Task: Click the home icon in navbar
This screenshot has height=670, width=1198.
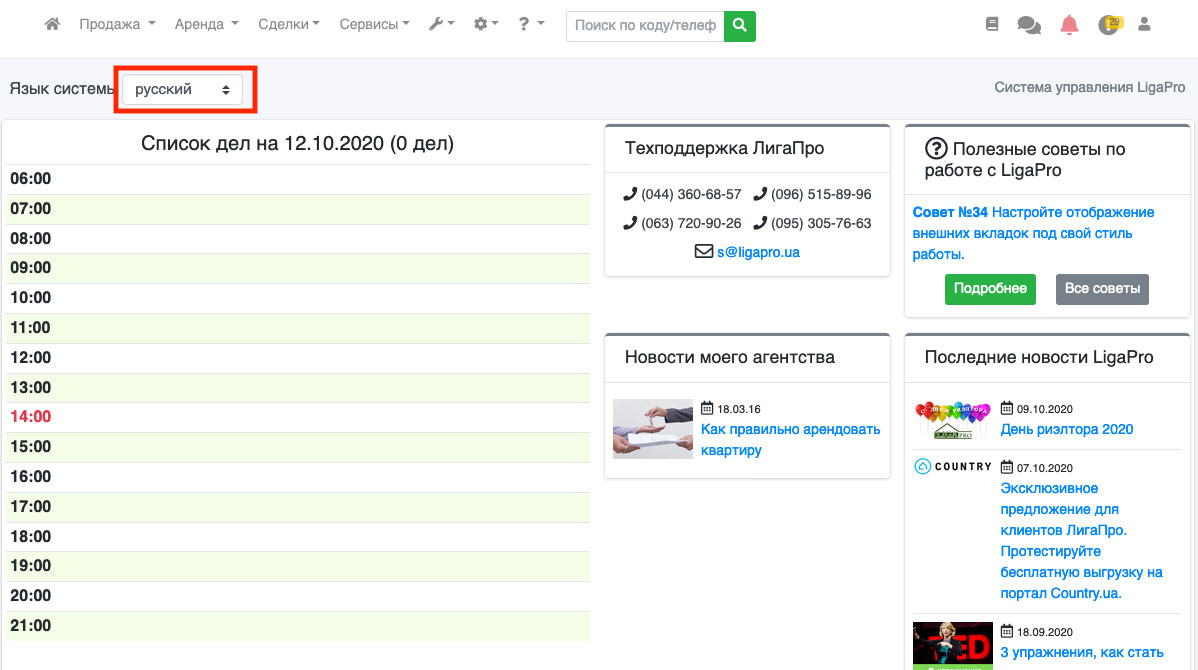Action: point(53,25)
